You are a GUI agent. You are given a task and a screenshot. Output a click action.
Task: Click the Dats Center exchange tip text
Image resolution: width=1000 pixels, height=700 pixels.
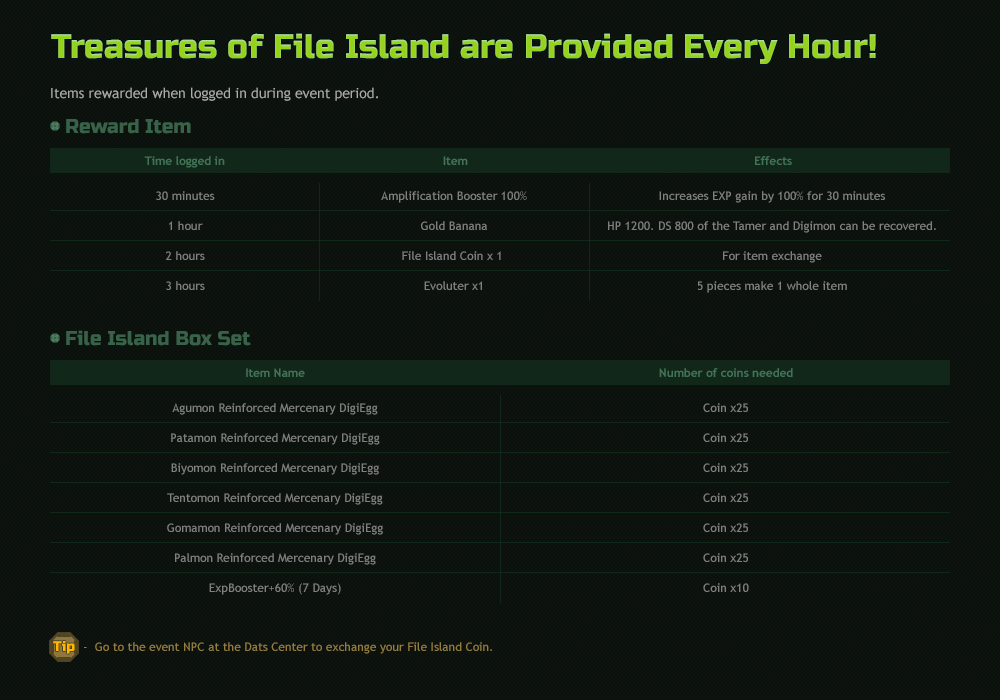[x=293, y=646]
